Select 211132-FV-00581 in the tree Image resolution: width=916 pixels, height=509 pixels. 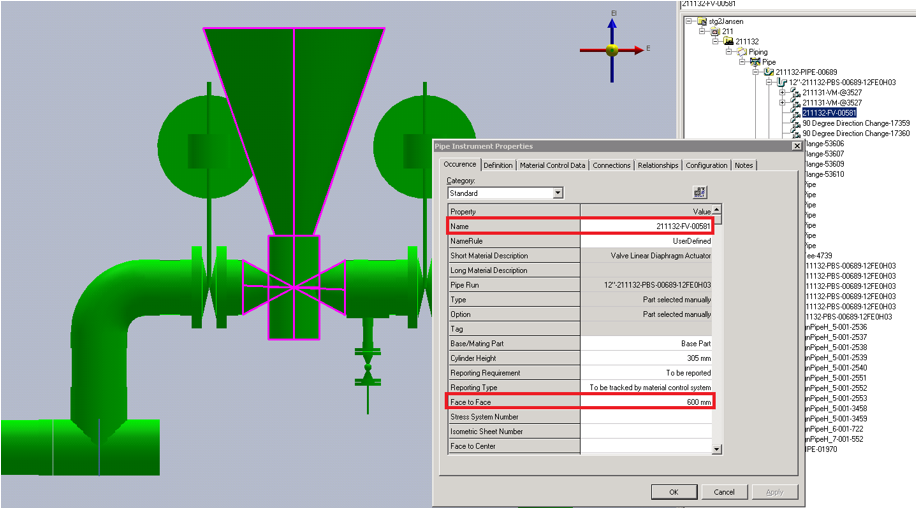click(828, 113)
